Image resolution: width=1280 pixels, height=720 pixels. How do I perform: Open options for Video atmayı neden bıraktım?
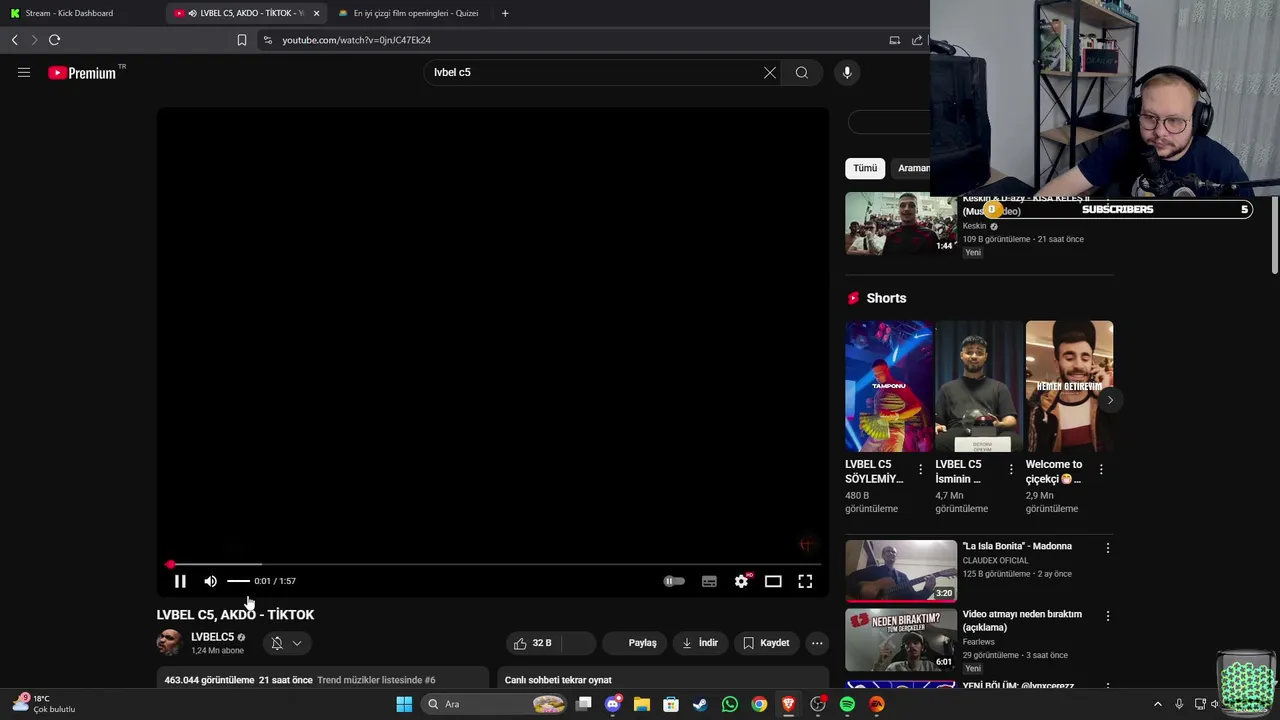click(x=1107, y=616)
